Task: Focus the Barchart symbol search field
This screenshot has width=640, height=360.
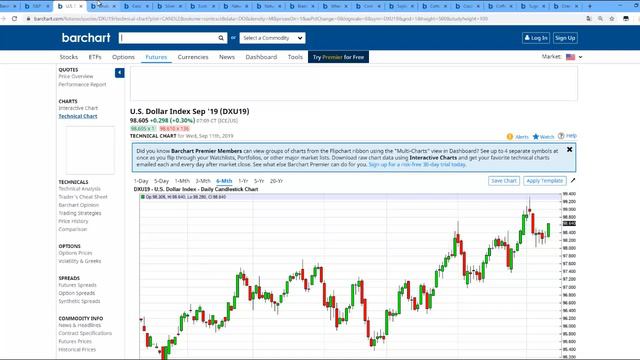Action: [168, 38]
